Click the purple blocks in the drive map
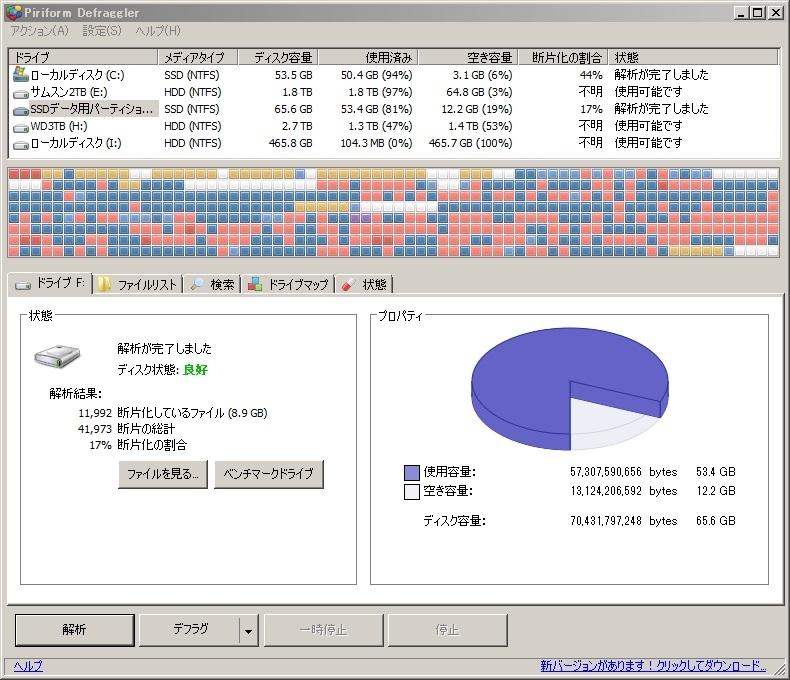The image size is (790, 680). pyautogui.click(x=360, y=218)
